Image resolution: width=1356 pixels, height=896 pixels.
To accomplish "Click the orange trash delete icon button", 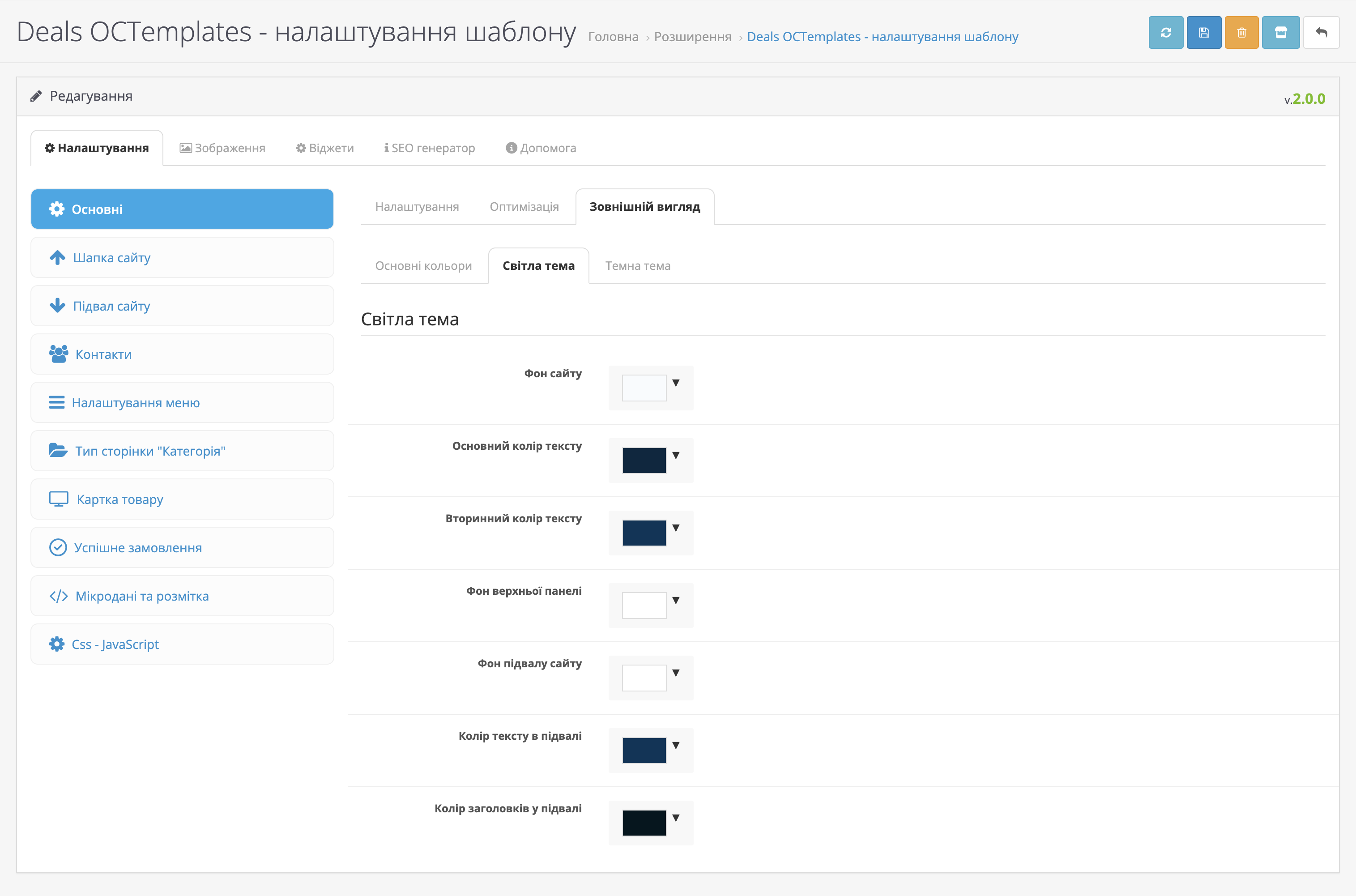I will (x=1241, y=33).
